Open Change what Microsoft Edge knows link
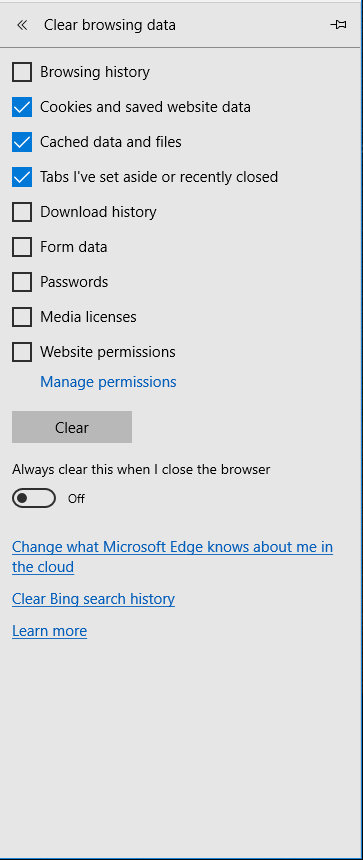The height and width of the screenshot is (860, 363). tap(172, 557)
